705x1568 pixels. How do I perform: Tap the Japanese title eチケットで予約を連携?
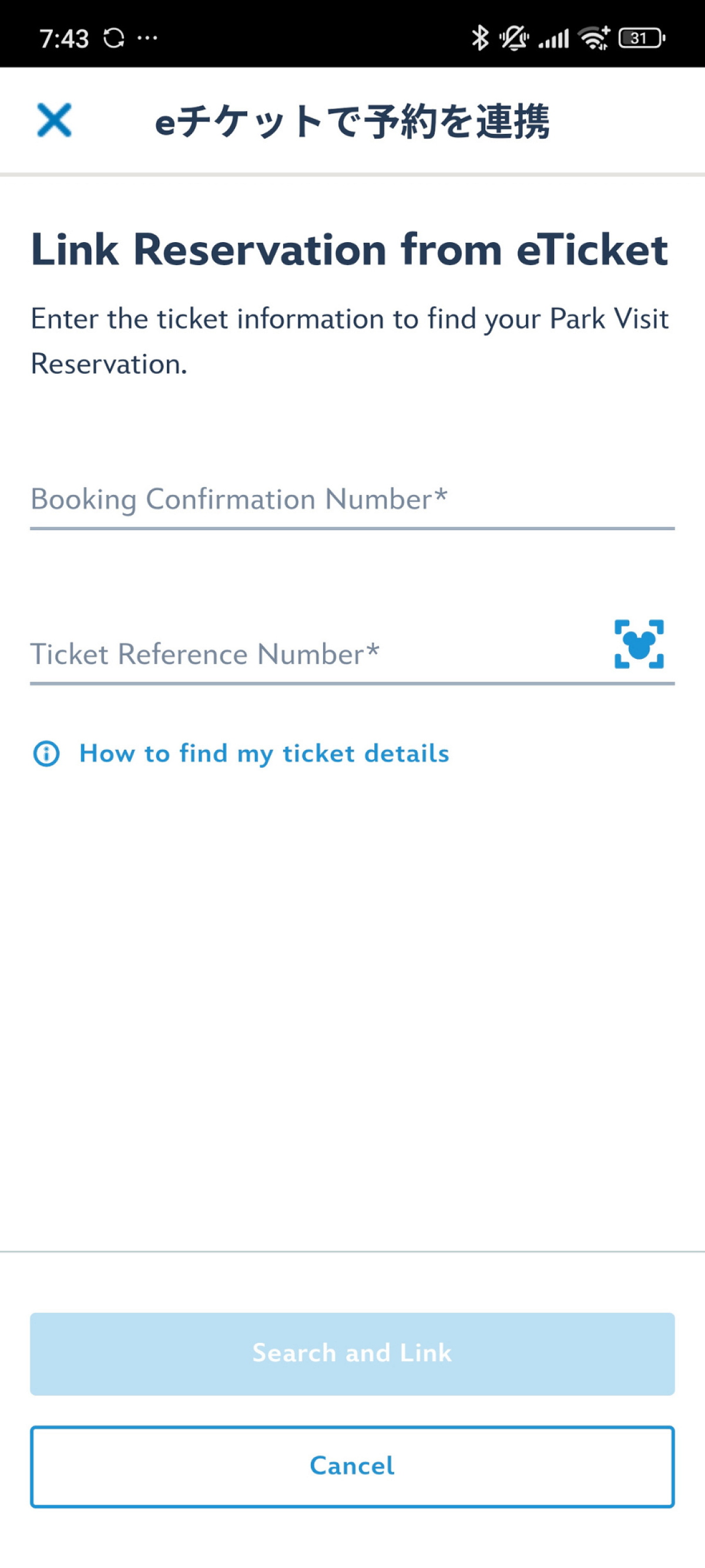click(x=352, y=121)
